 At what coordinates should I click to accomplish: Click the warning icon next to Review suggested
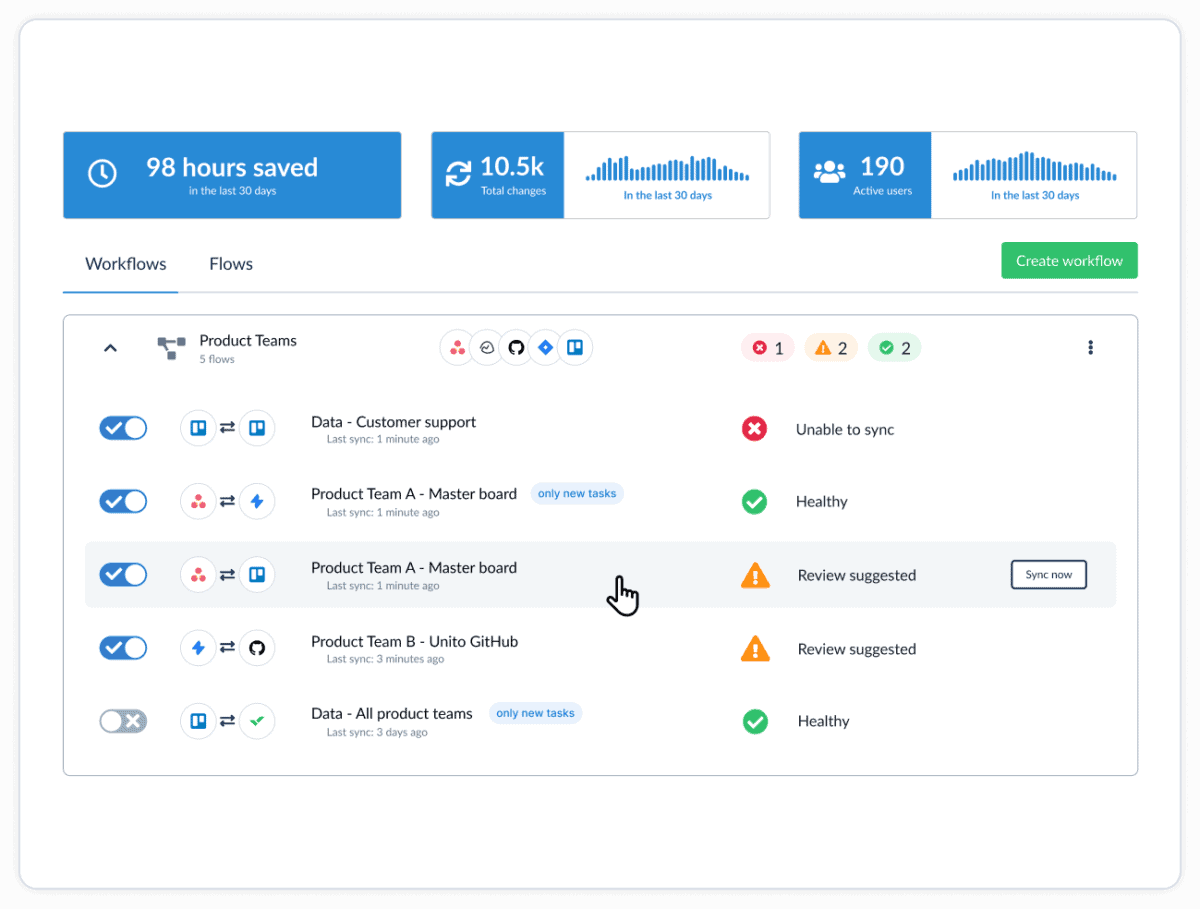[x=755, y=575]
